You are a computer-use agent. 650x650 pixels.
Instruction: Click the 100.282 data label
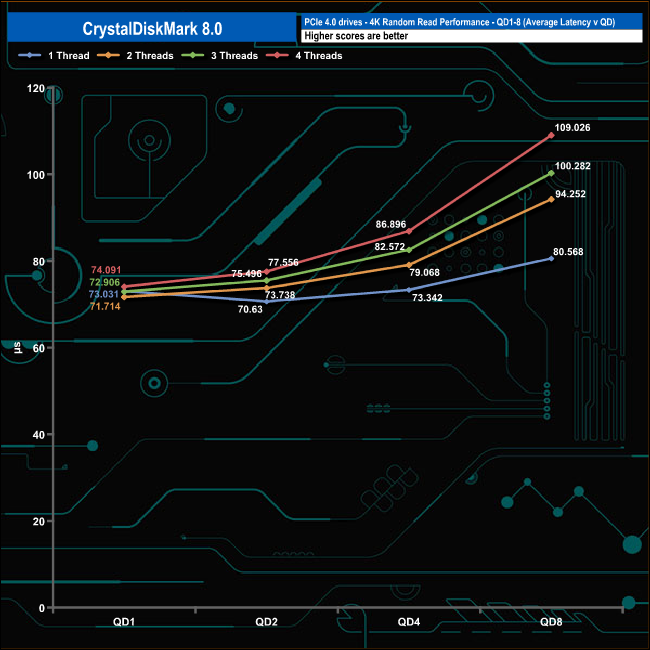pos(572,166)
